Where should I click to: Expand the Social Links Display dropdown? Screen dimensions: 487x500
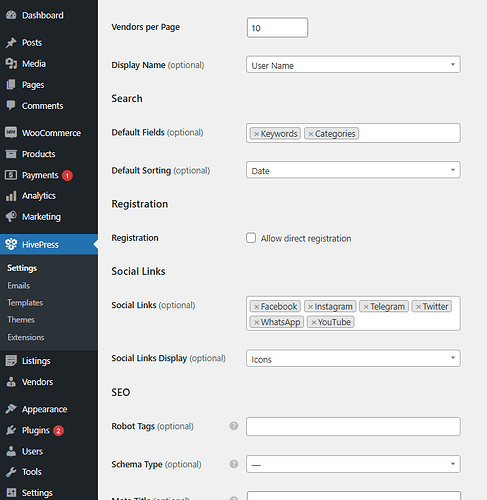pyautogui.click(x=353, y=358)
